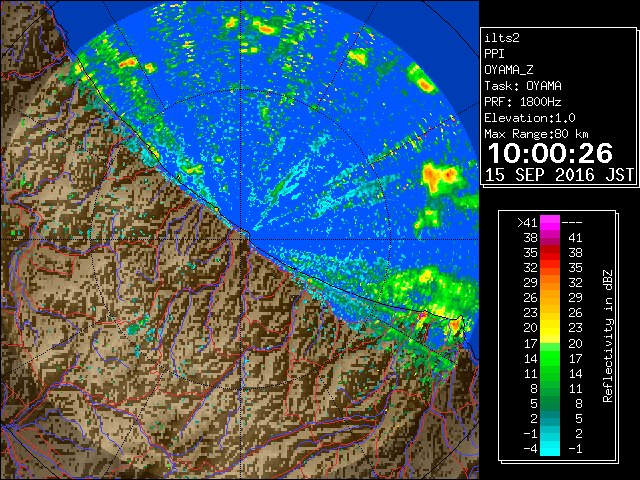The image size is (640, 480).
Task: Click the "PRF: 1800Hz" value
Action: pos(523,102)
